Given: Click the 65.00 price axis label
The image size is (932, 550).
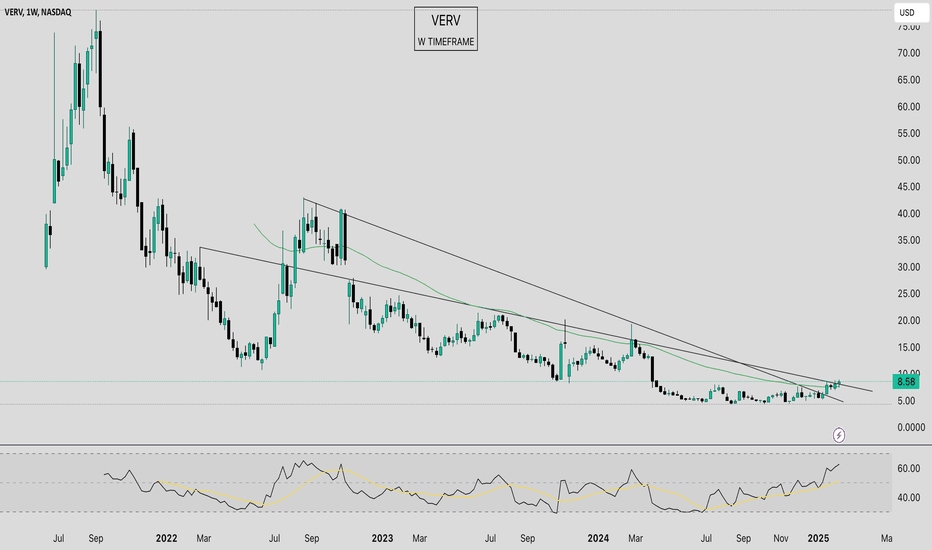Looking at the screenshot, I should [x=909, y=80].
